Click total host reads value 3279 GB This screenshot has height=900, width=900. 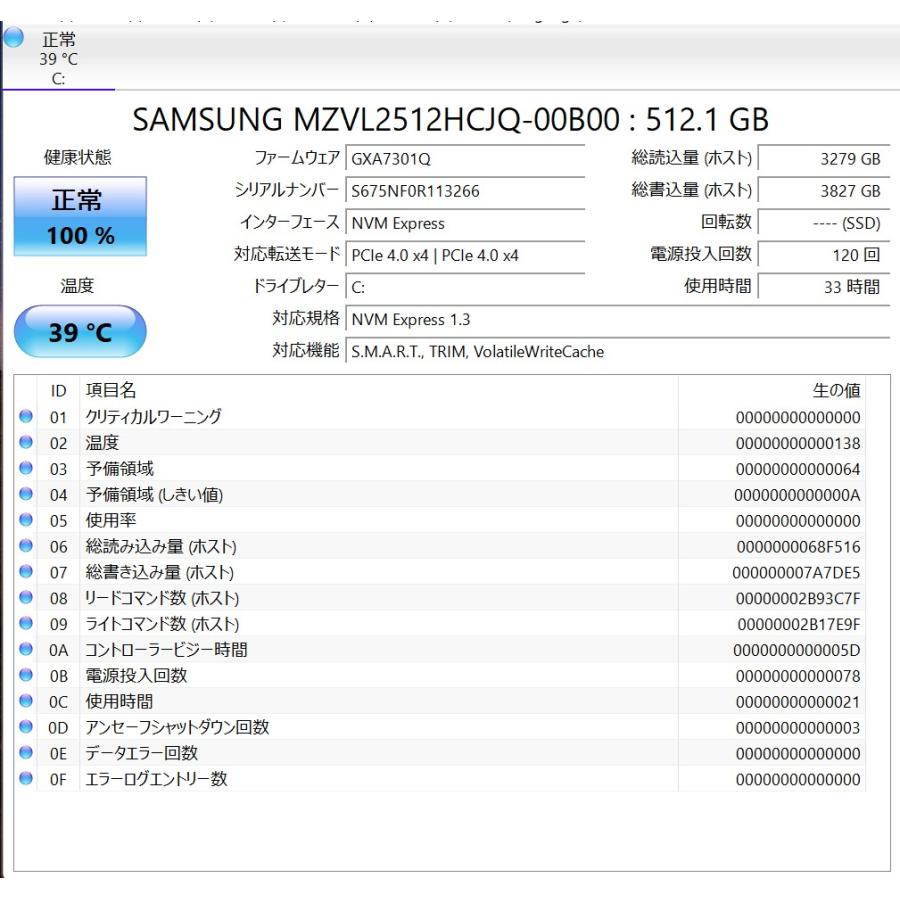pos(824,159)
